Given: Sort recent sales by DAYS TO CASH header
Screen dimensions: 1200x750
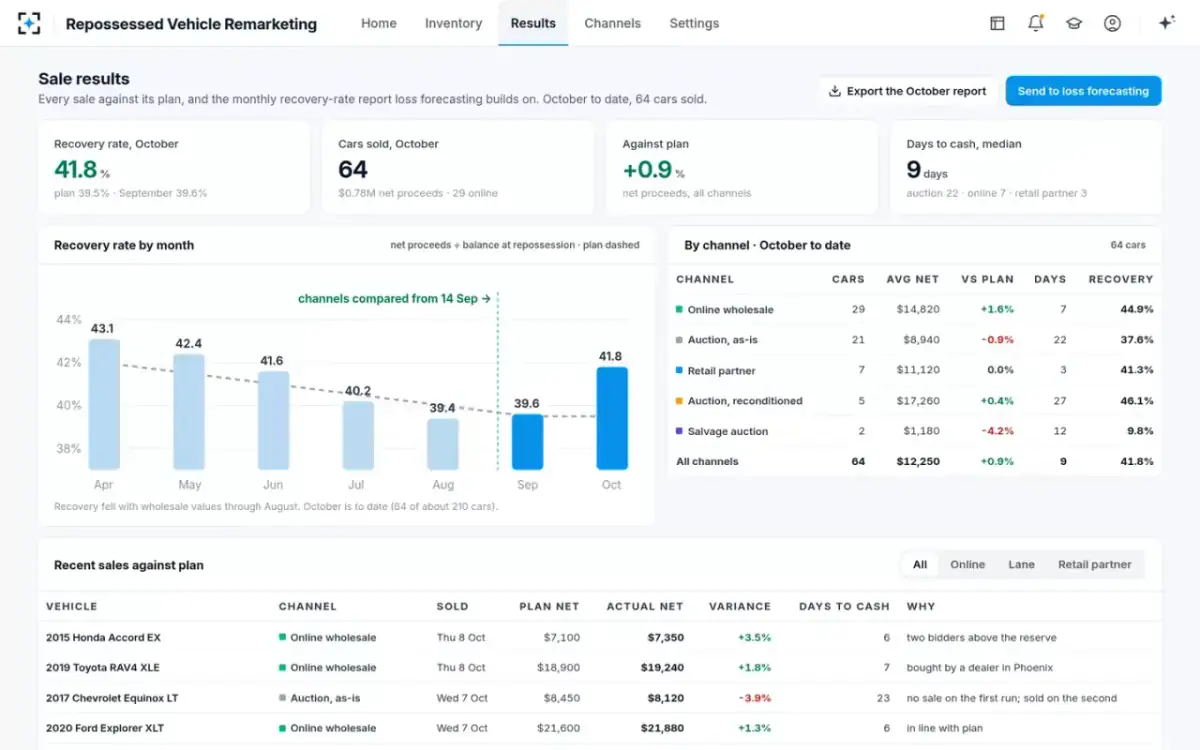Looking at the screenshot, I should point(844,607).
